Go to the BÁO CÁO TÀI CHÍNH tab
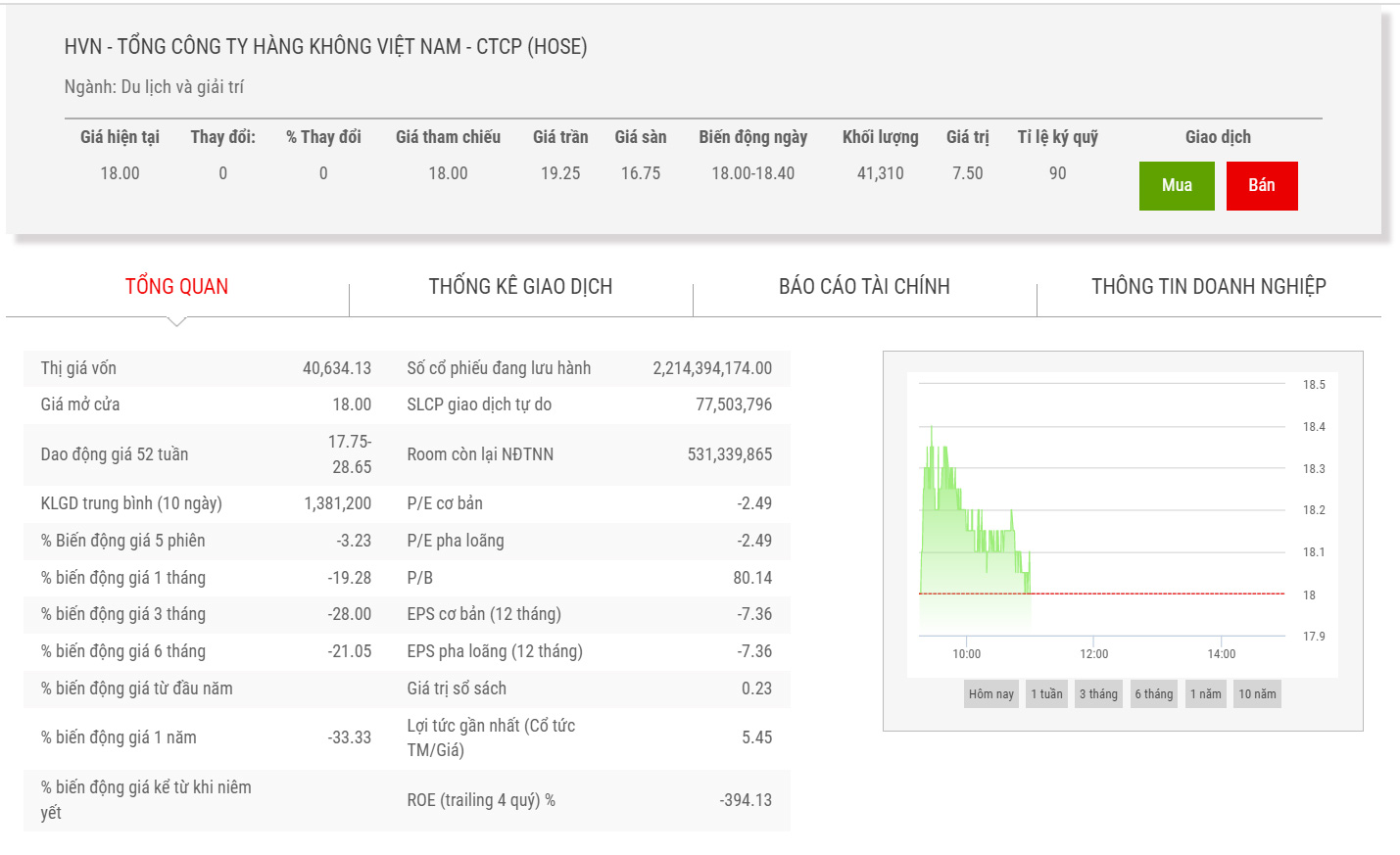This screenshot has width=1400, height=855. tap(864, 287)
